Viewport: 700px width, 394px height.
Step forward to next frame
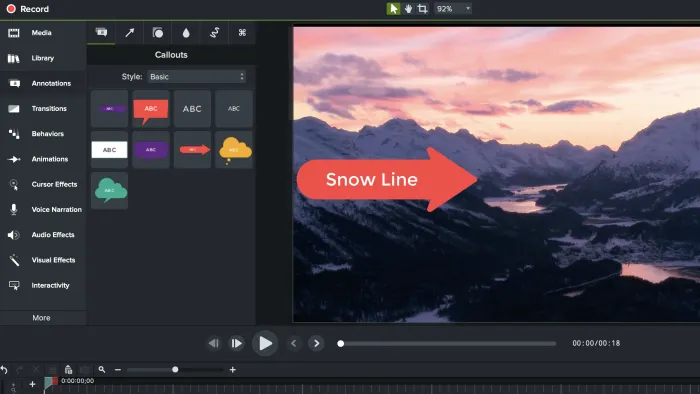(236, 343)
